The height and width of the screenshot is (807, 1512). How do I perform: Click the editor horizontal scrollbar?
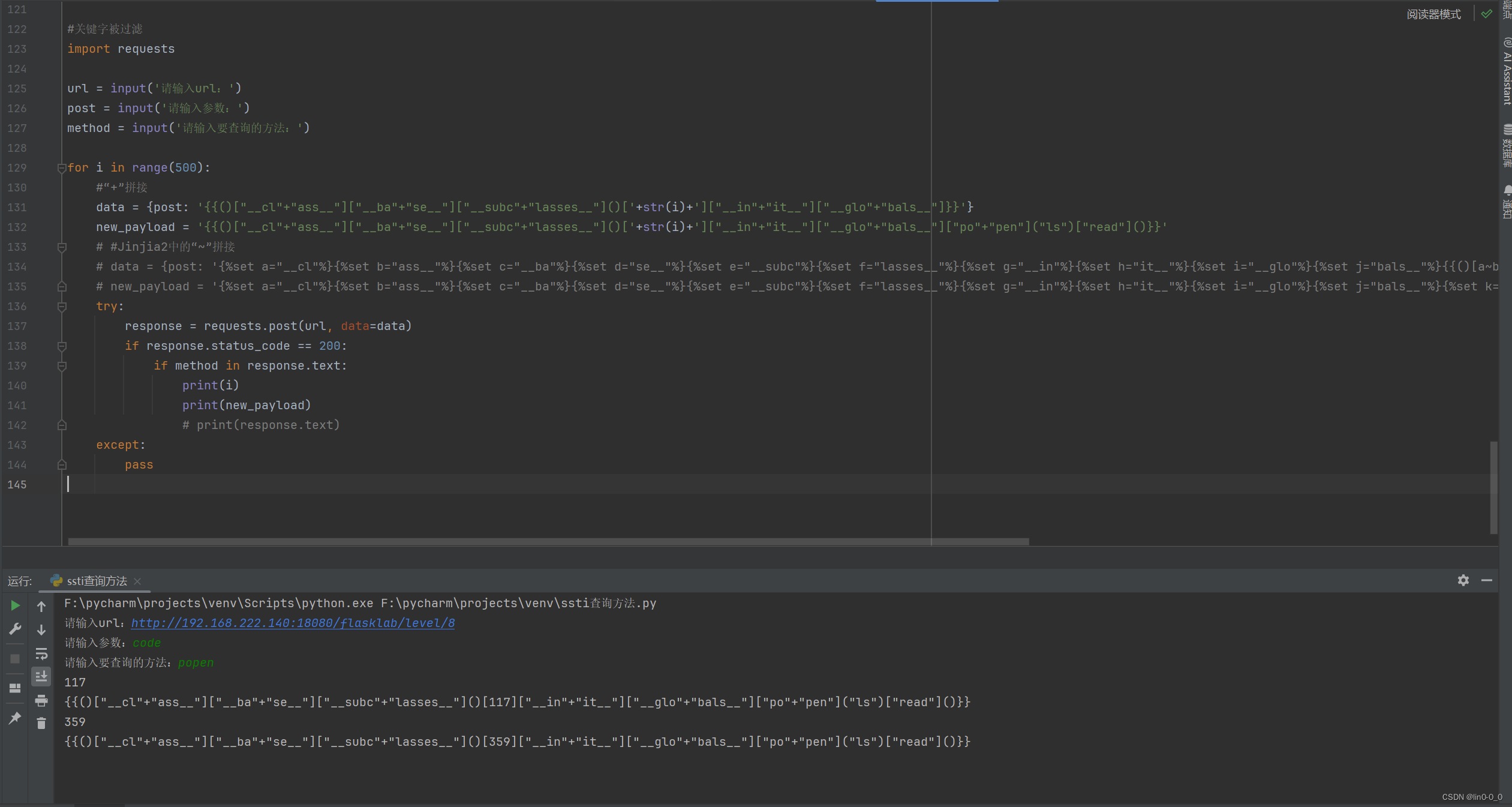click(x=548, y=542)
